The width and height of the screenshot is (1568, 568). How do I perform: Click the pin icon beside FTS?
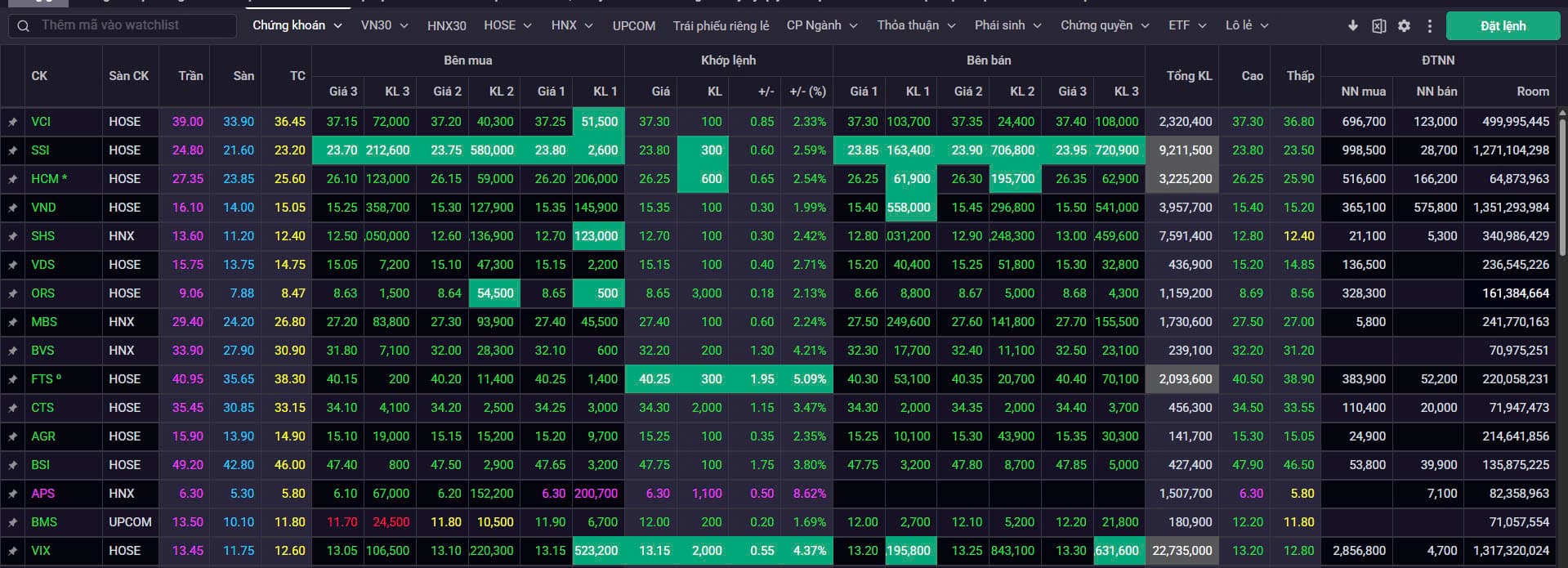point(12,379)
